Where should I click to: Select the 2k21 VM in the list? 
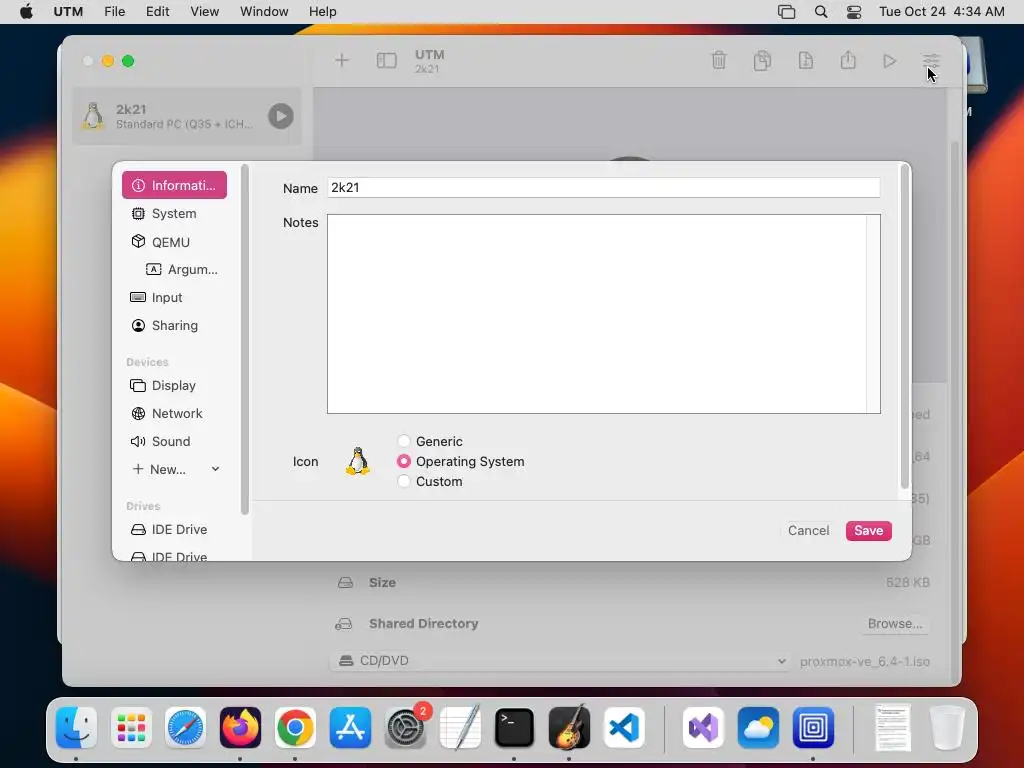pyautogui.click(x=186, y=116)
